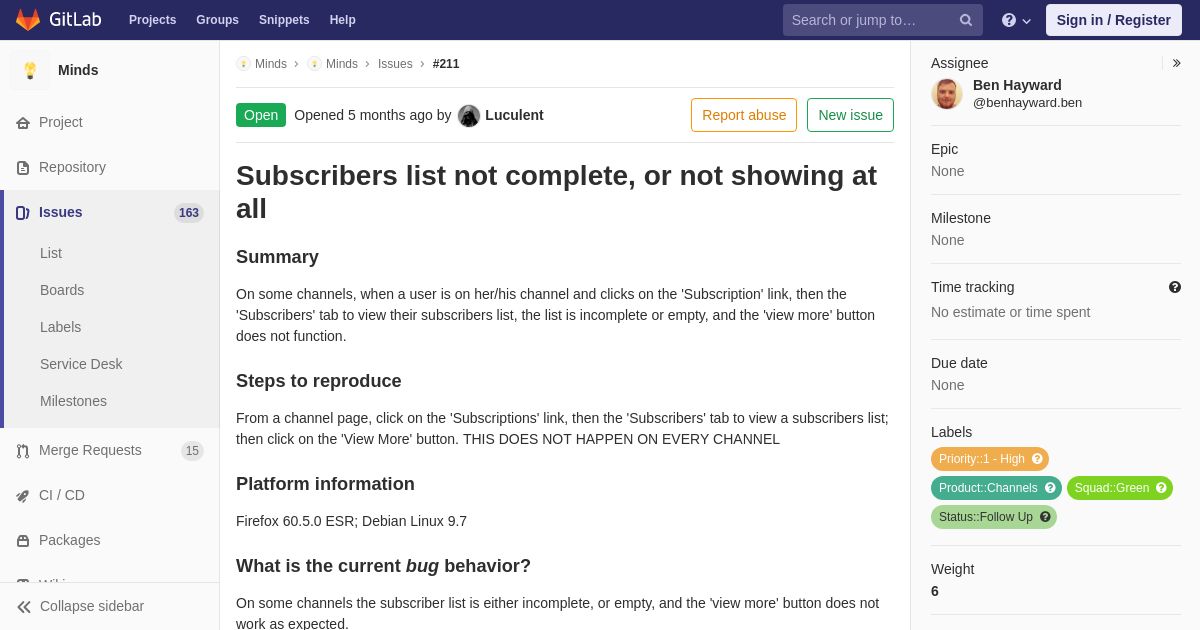This screenshot has height=630, width=1200.
Task: Open the Projects menu
Action: pyautogui.click(x=152, y=20)
